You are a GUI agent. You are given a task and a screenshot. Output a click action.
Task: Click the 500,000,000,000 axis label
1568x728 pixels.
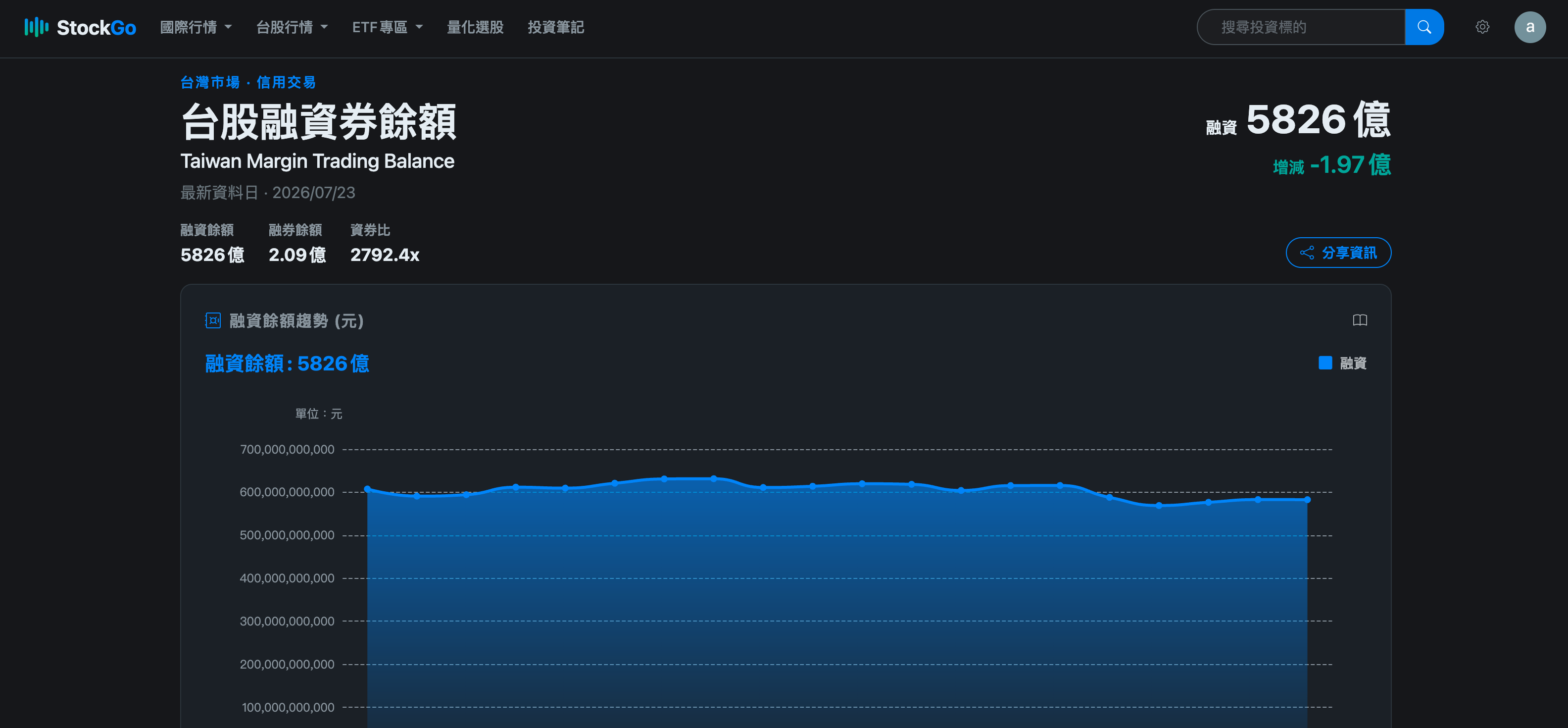[x=287, y=535]
